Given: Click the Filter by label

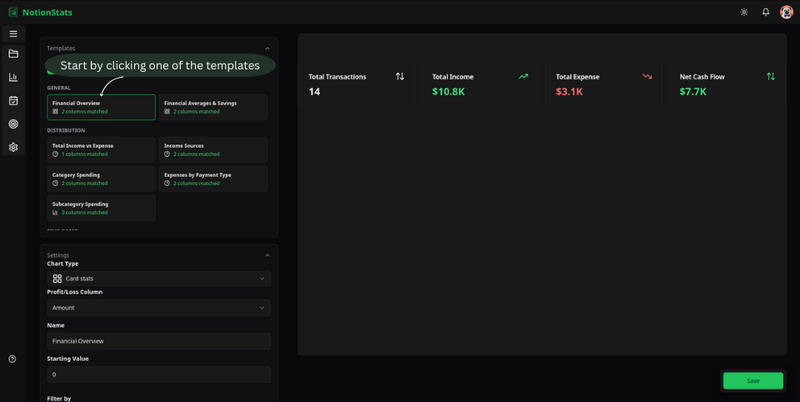Looking at the screenshot, I should [x=59, y=398].
